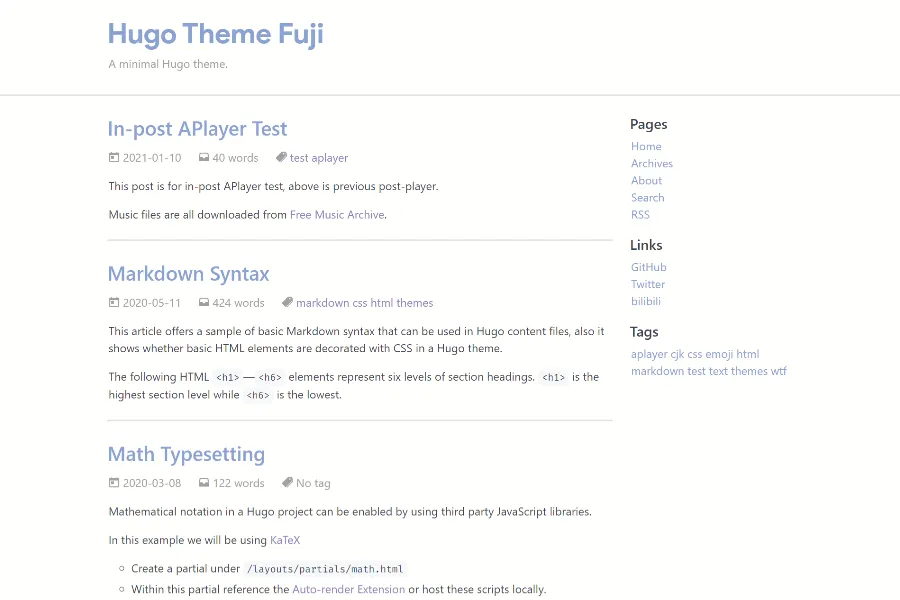Click the calendar icon on In-post APlayer Test
The image size is (900, 600).
click(x=114, y=157)
